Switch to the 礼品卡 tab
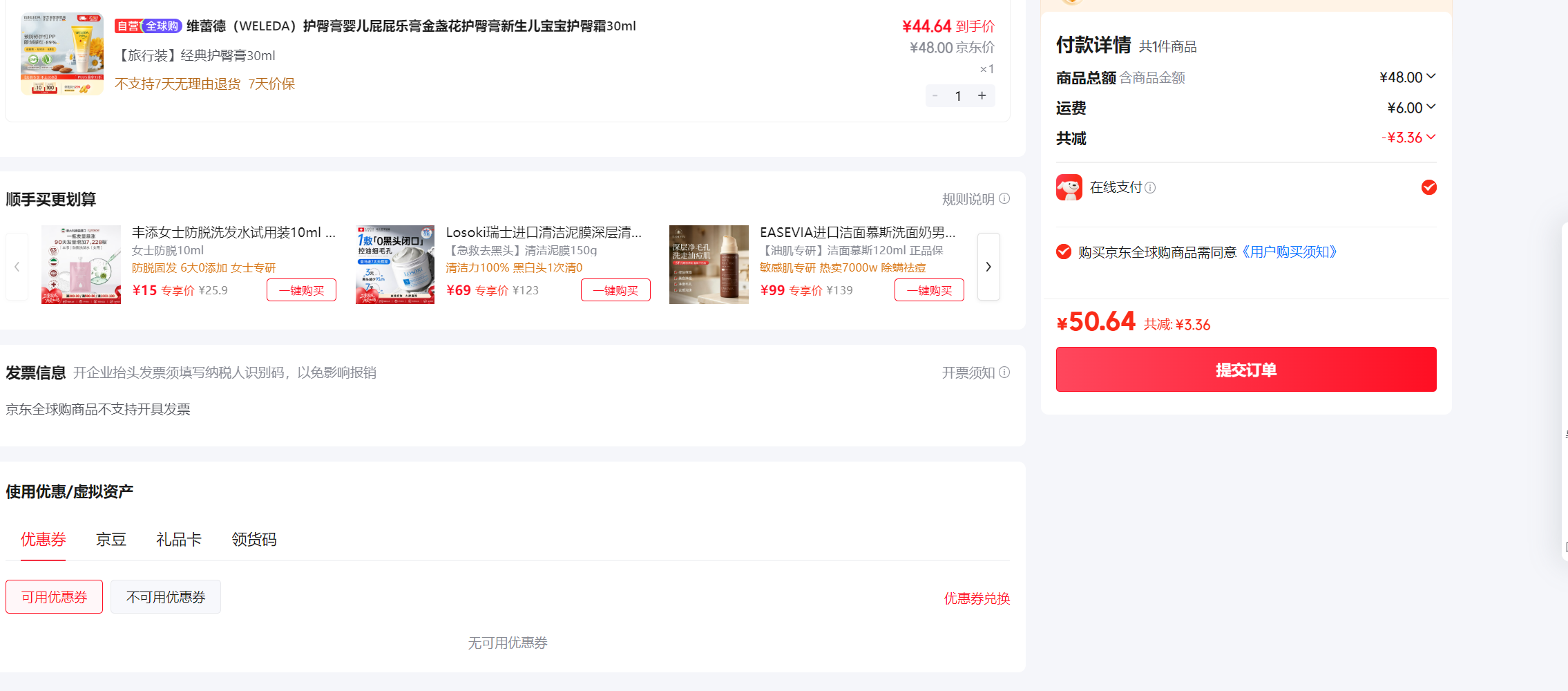The image size is (1568, 691). click(x=179, y=540)
